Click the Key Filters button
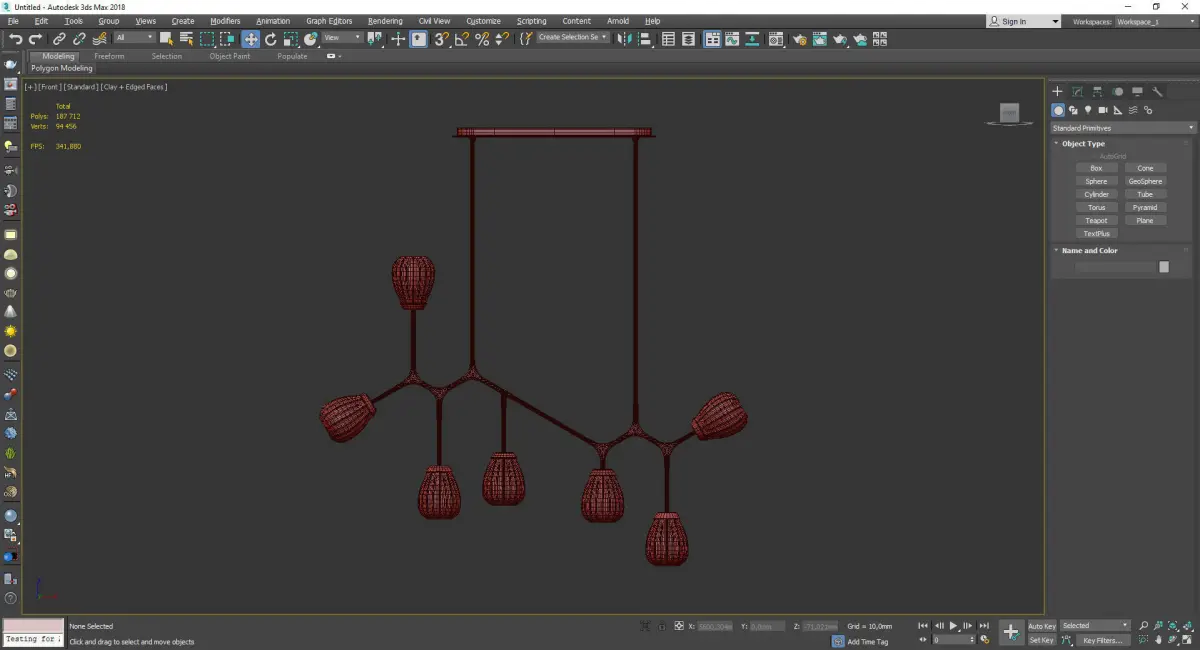Viewport: 1200px width, 650px height. pyautogui.click(x=1102, y=640)
